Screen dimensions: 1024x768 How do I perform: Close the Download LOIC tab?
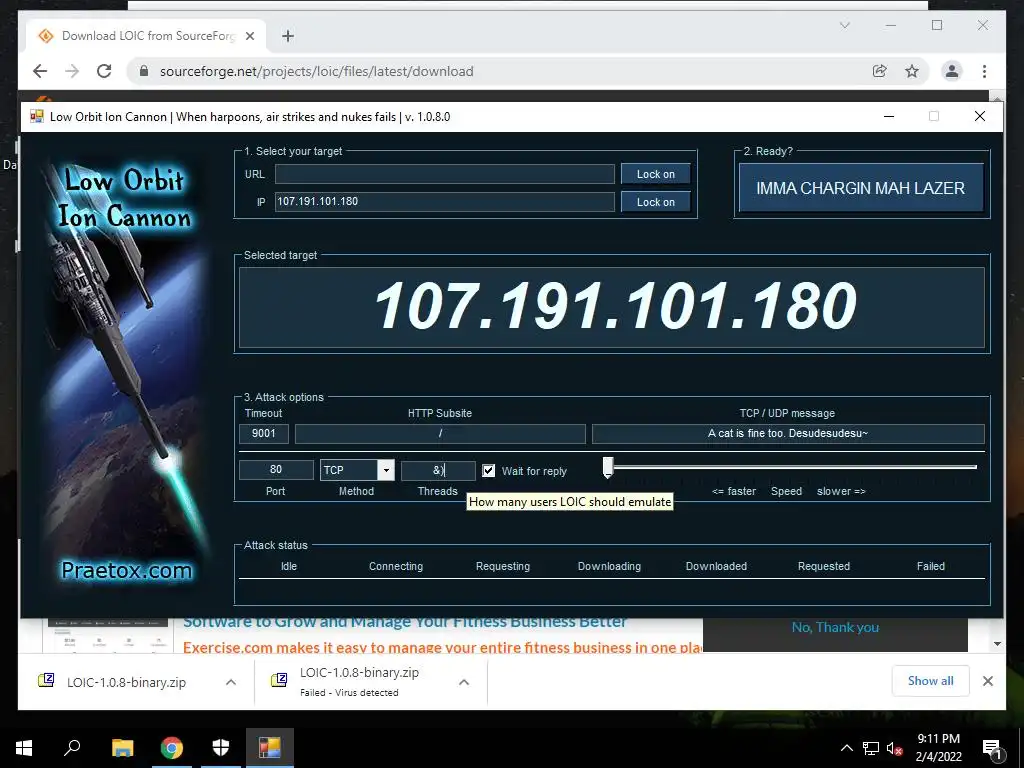pyautogui.click(x=249, y=36)
